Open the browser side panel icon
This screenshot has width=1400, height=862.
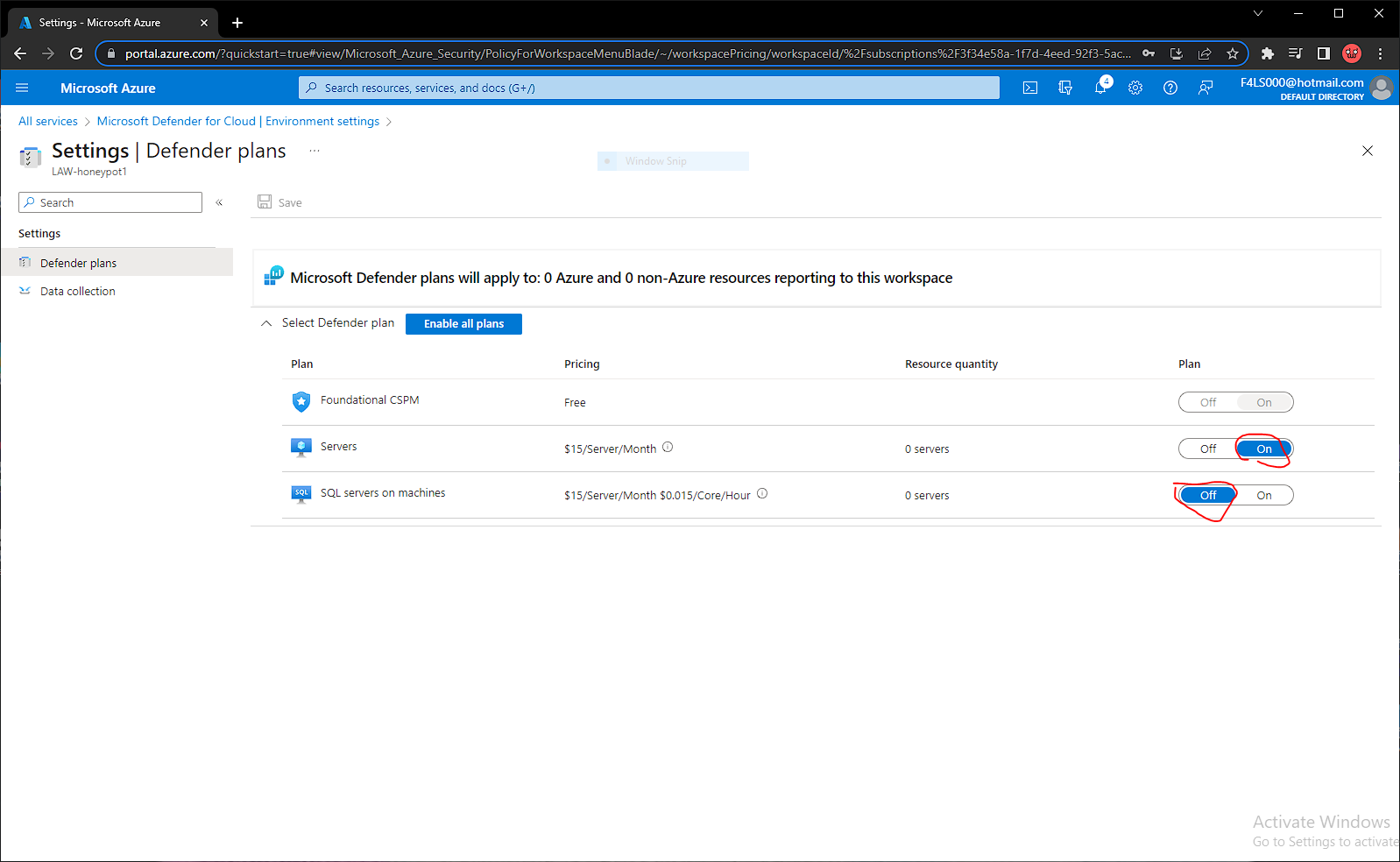click(1324, 53)
